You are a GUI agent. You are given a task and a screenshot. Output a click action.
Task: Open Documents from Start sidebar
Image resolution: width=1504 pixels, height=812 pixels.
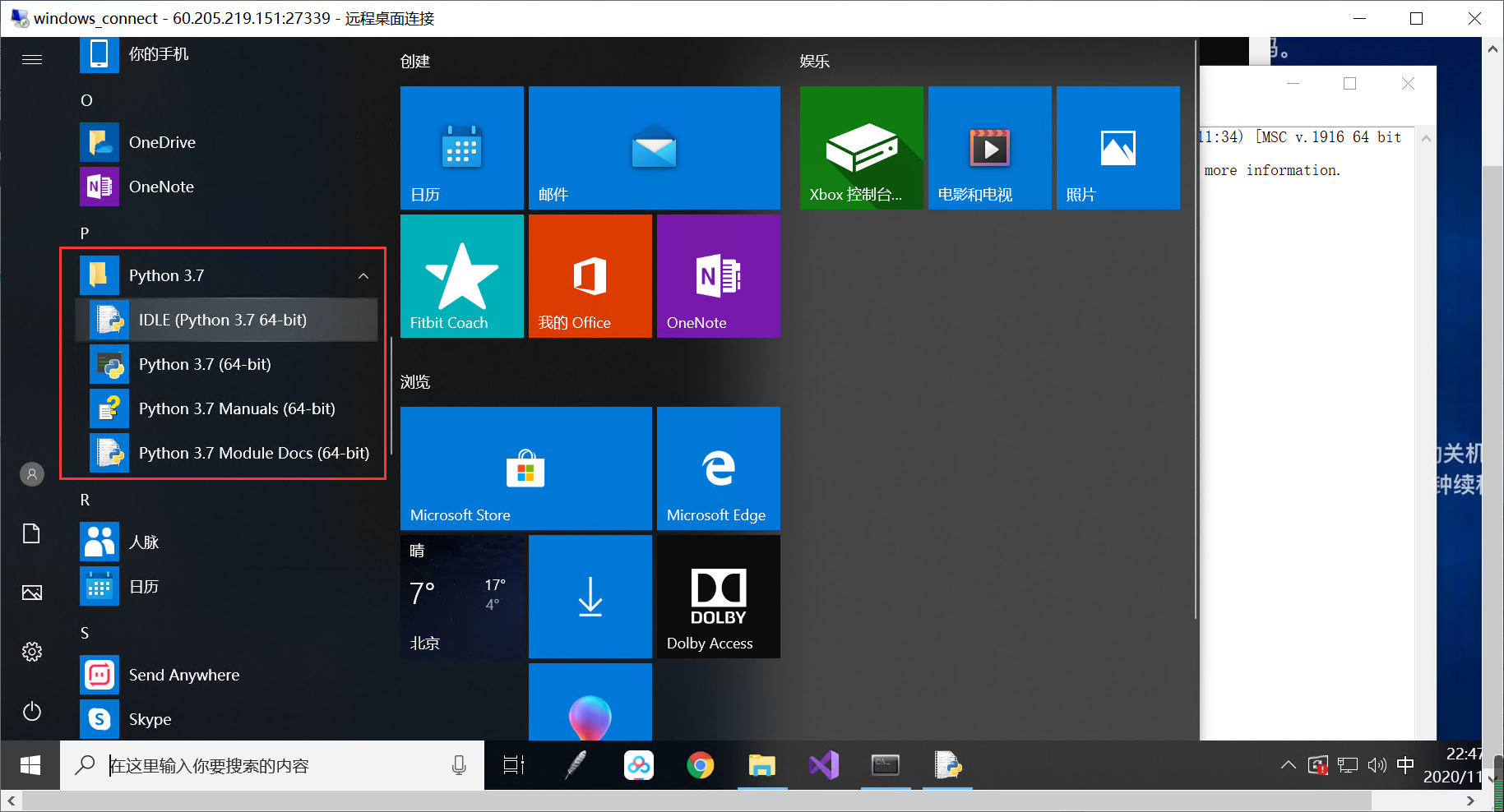pyautogui.click(x=32, y=533)
